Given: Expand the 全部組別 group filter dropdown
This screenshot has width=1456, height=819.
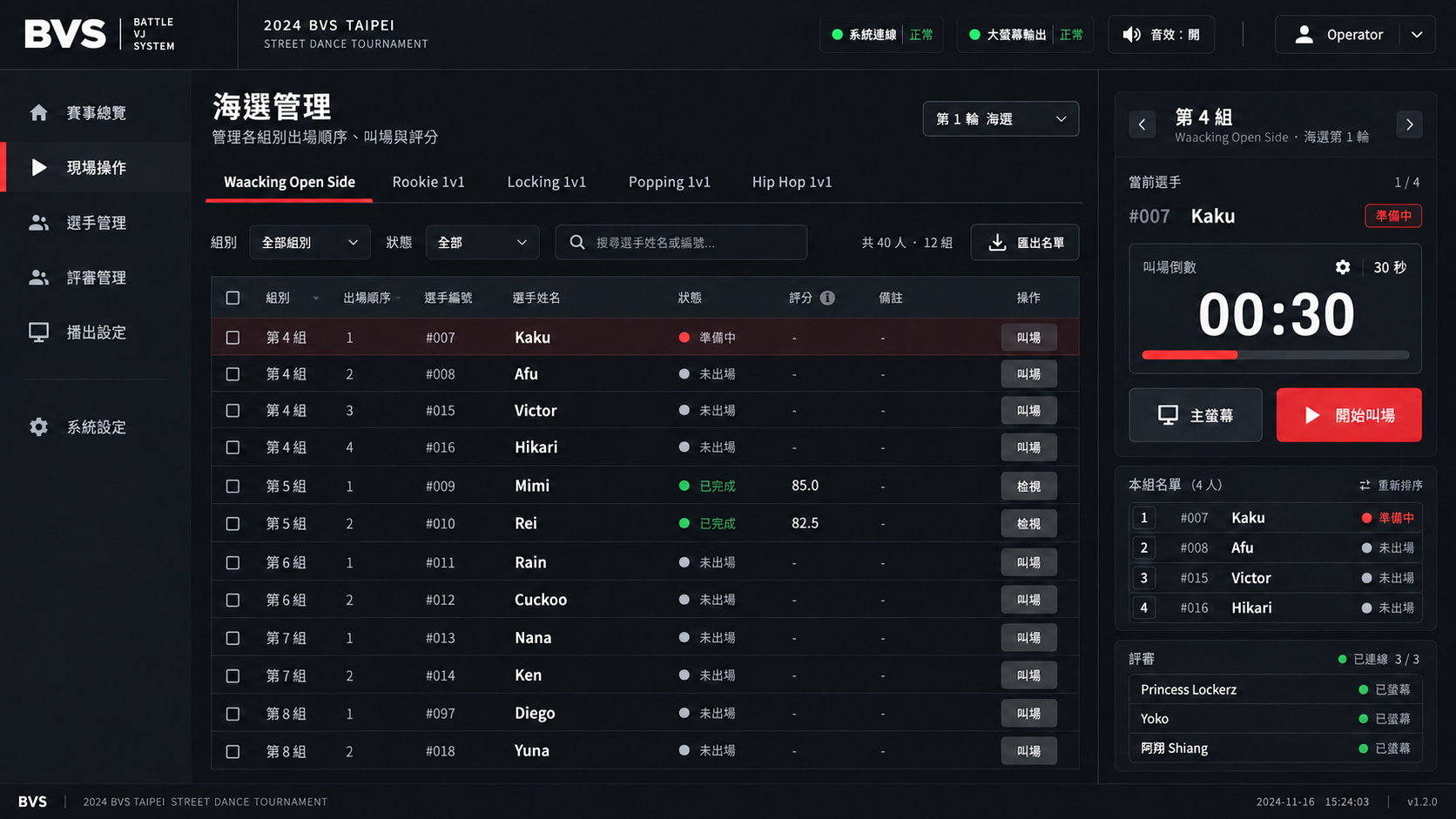Looking at the screenshot, I should (x=309, y=243).
